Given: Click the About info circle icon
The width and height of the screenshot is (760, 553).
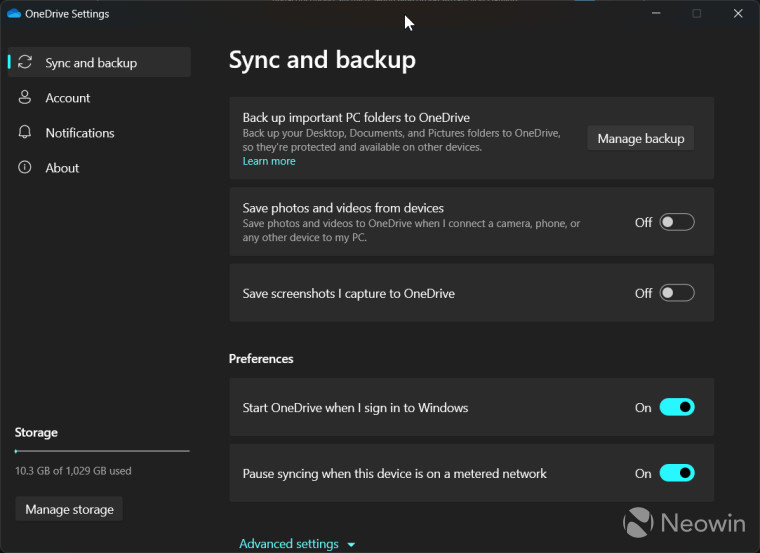Looking at the screenshot, I should [25, 168].
